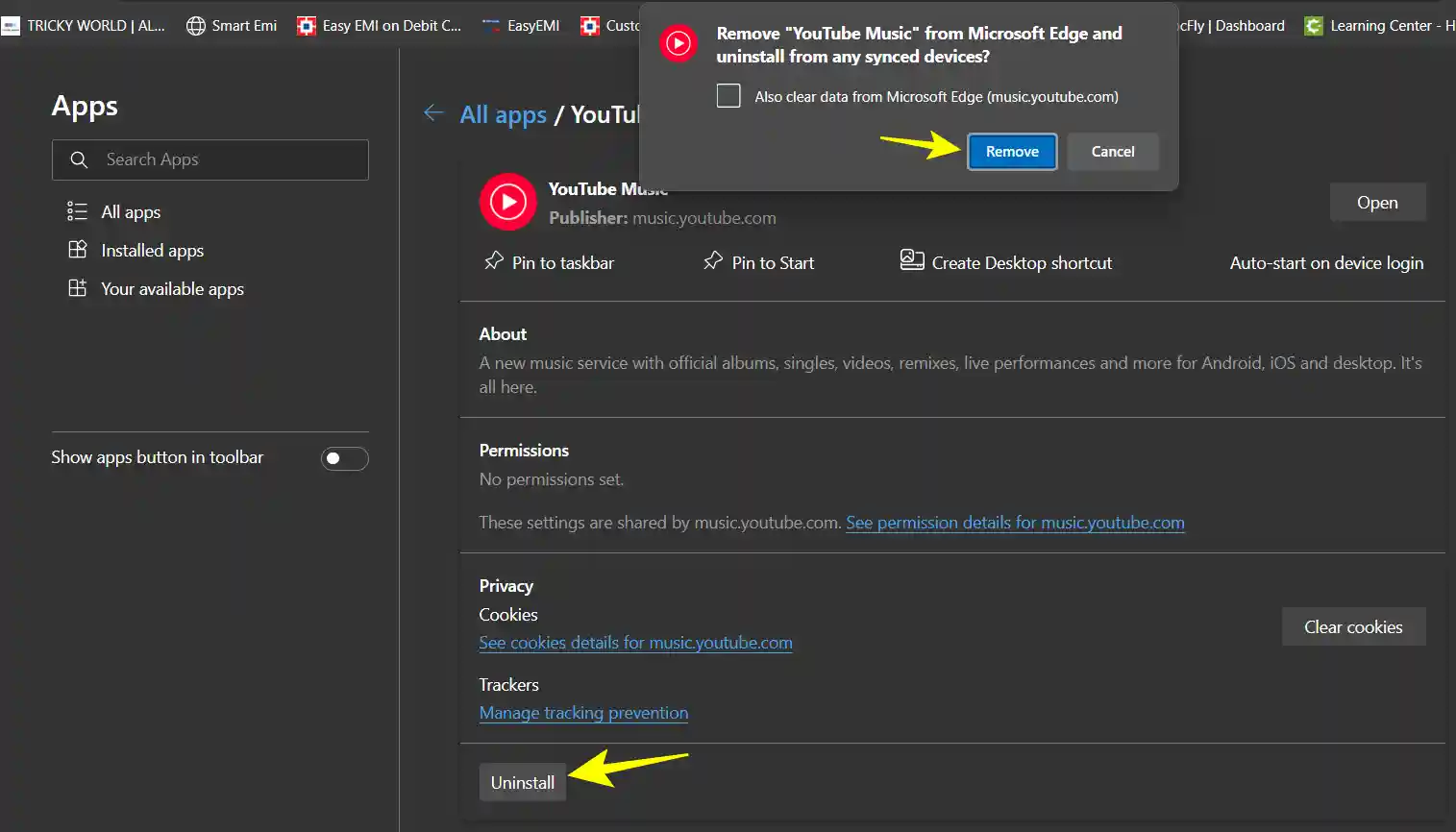1456x832 pixels.
Task: Click the YouTube Music icon in the dialog
Action: [x=678, y=43]
